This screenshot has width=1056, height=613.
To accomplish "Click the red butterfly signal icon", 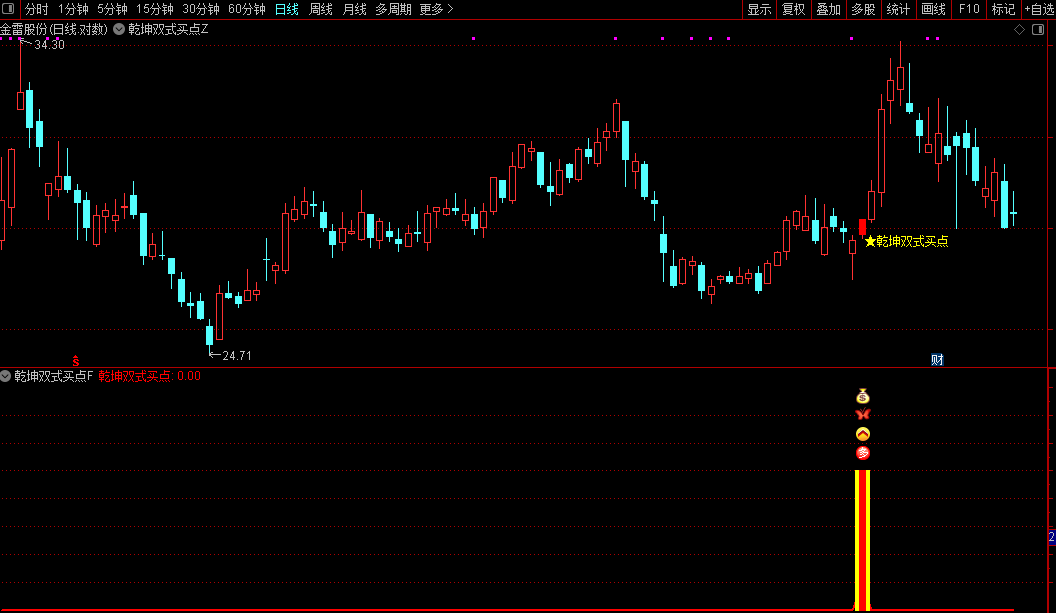I will 863,414.
